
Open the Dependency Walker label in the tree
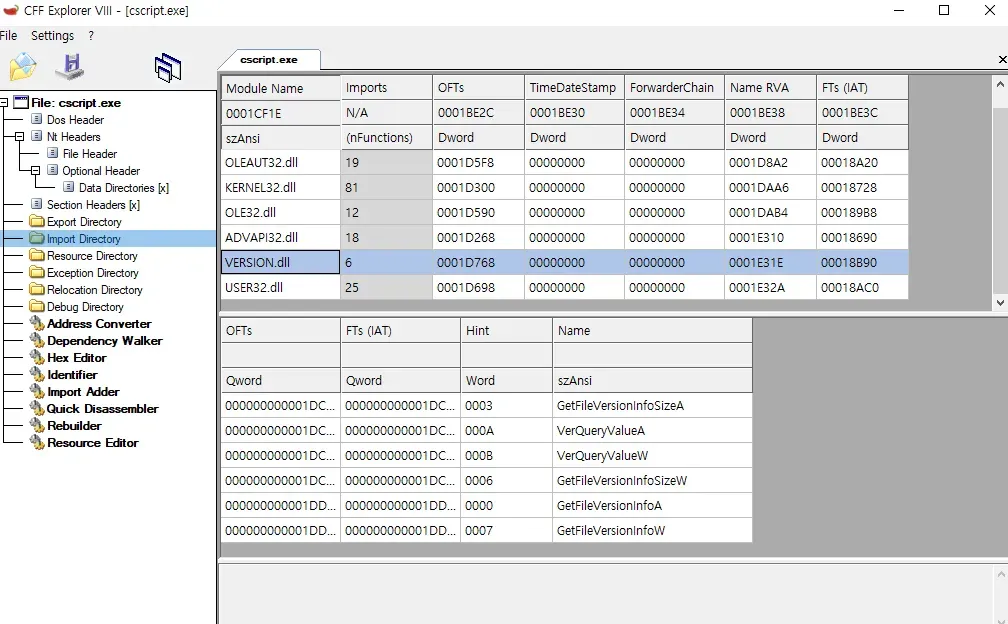point(105,341)
